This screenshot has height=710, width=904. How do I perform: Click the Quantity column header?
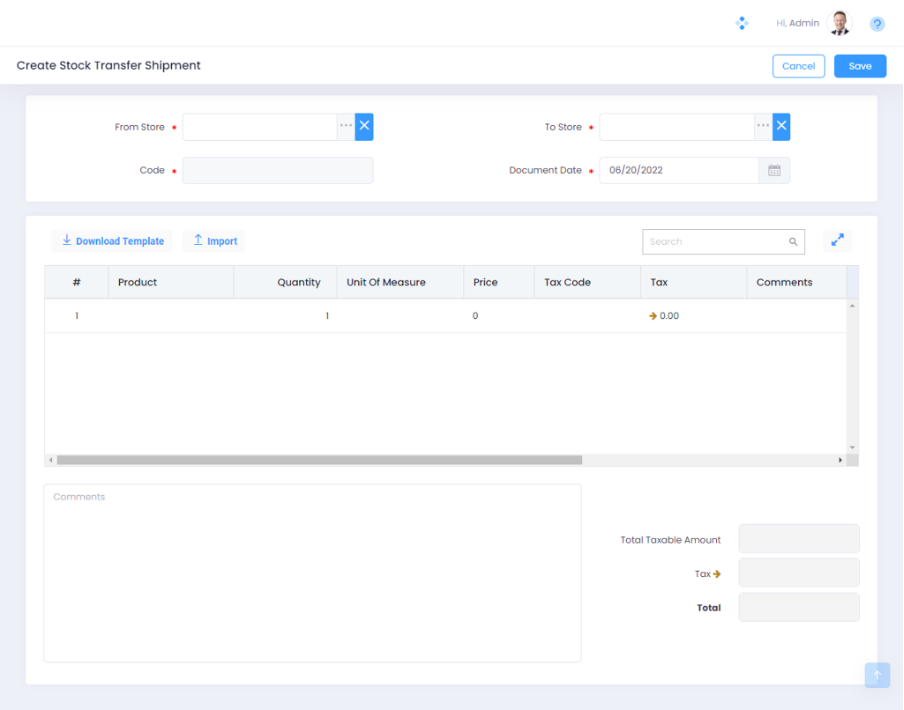pos(298,282)
